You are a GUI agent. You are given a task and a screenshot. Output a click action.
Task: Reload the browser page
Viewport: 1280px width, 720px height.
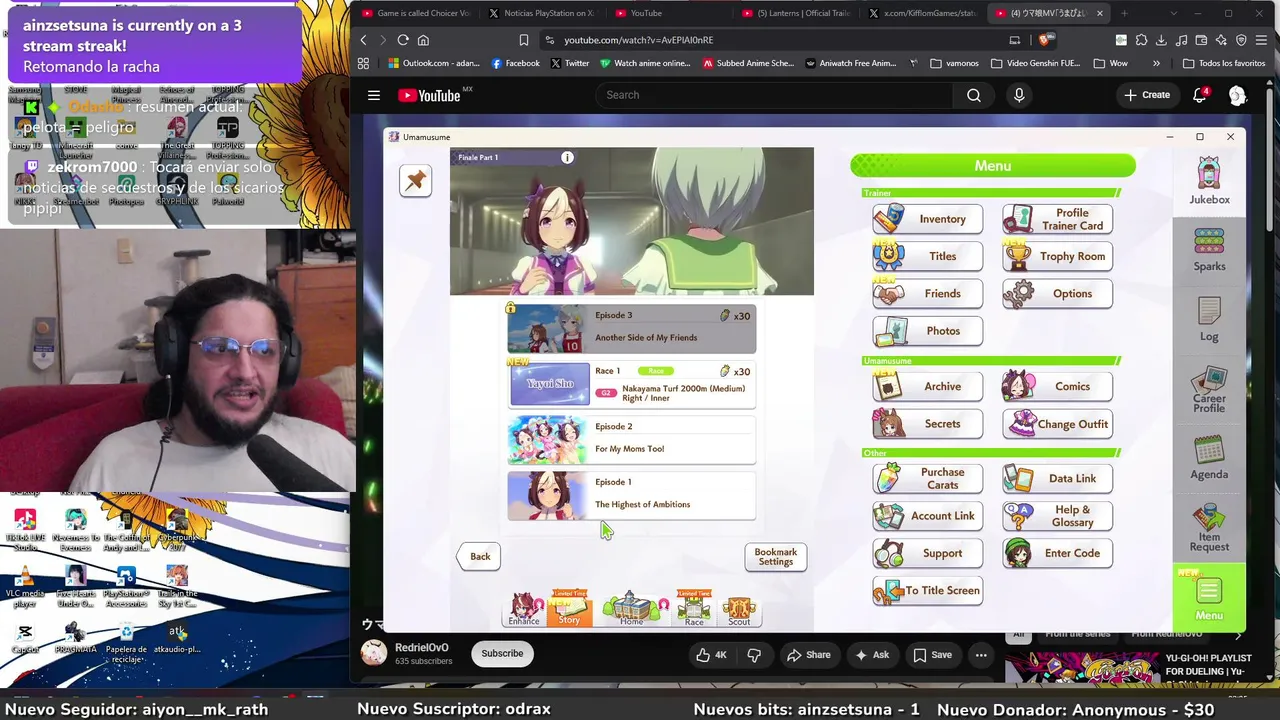(403, 40)
